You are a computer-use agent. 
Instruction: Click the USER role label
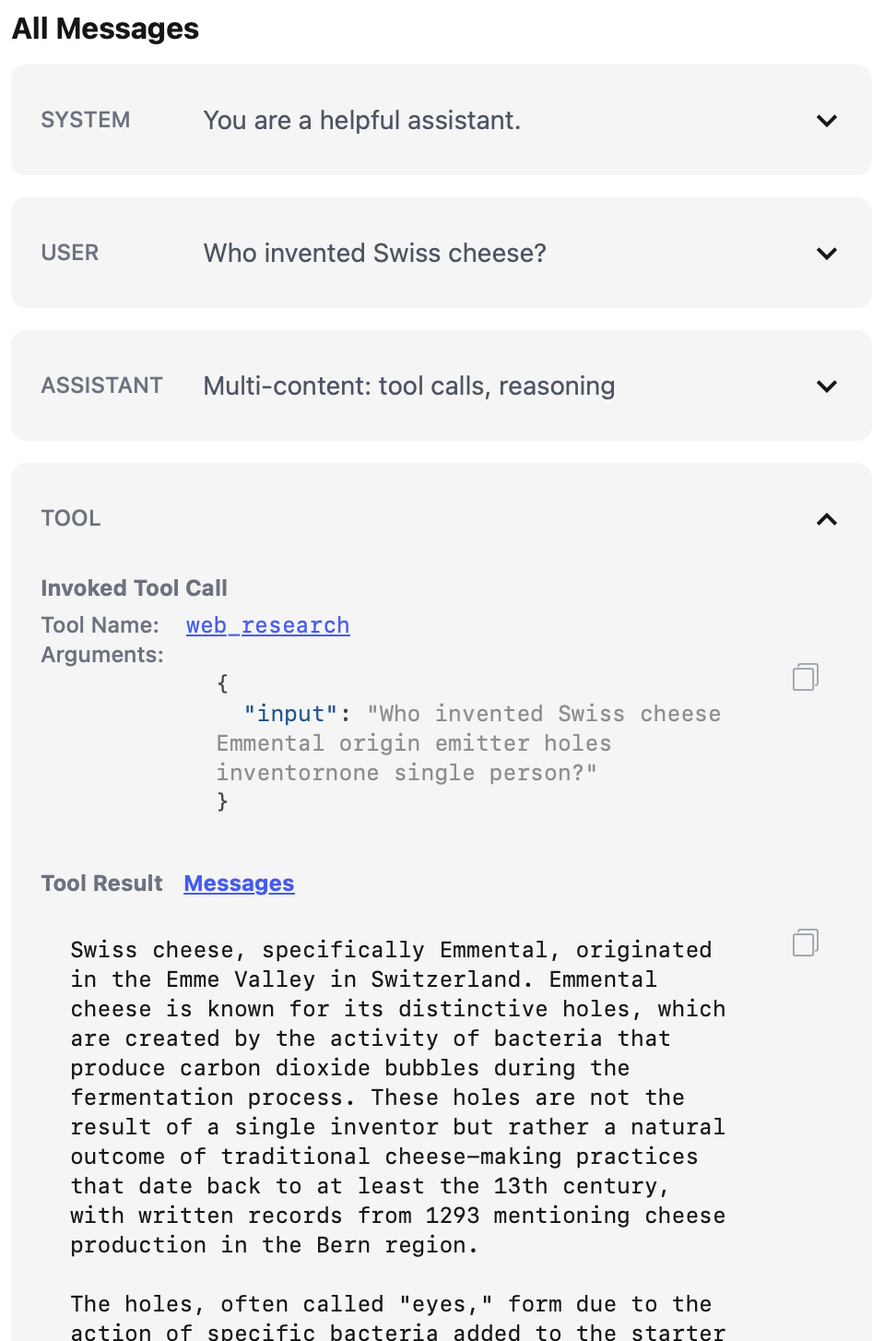coord(70,253)
